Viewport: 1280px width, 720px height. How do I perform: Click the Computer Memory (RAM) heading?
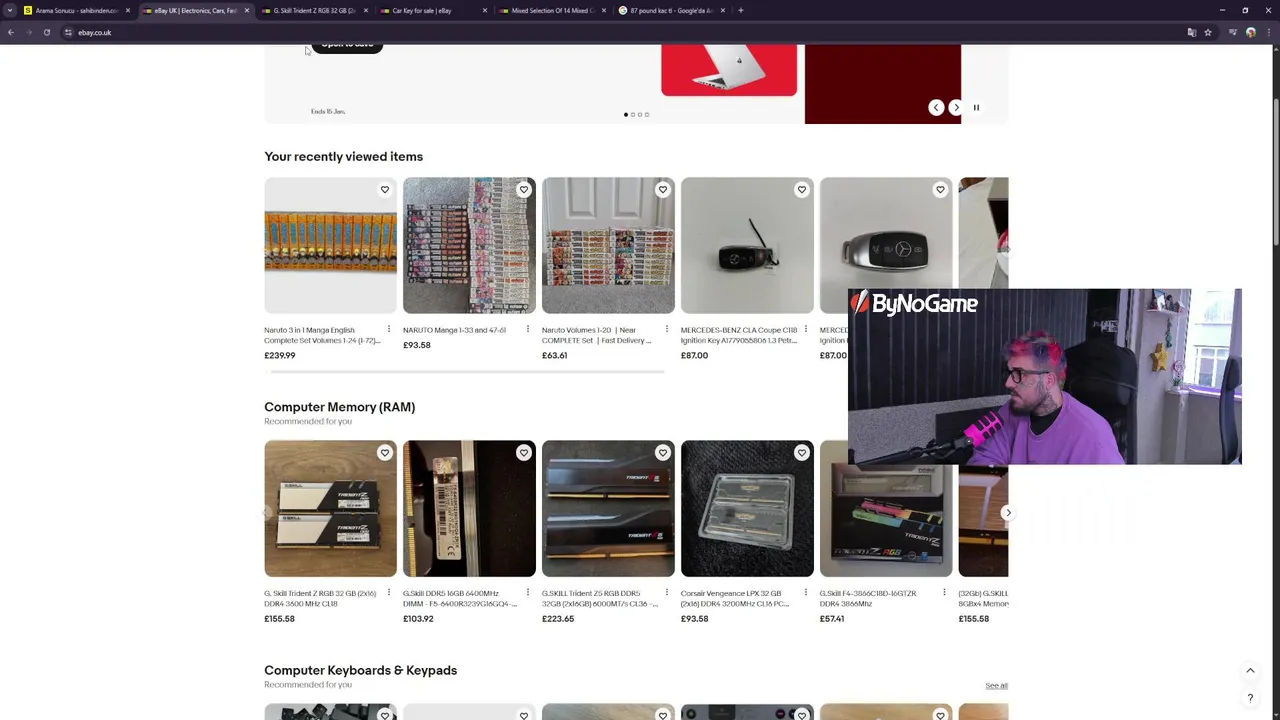(339, 407)
